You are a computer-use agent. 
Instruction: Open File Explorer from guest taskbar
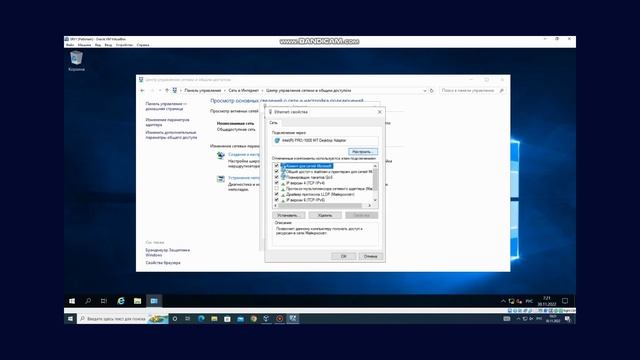point(138,301)
